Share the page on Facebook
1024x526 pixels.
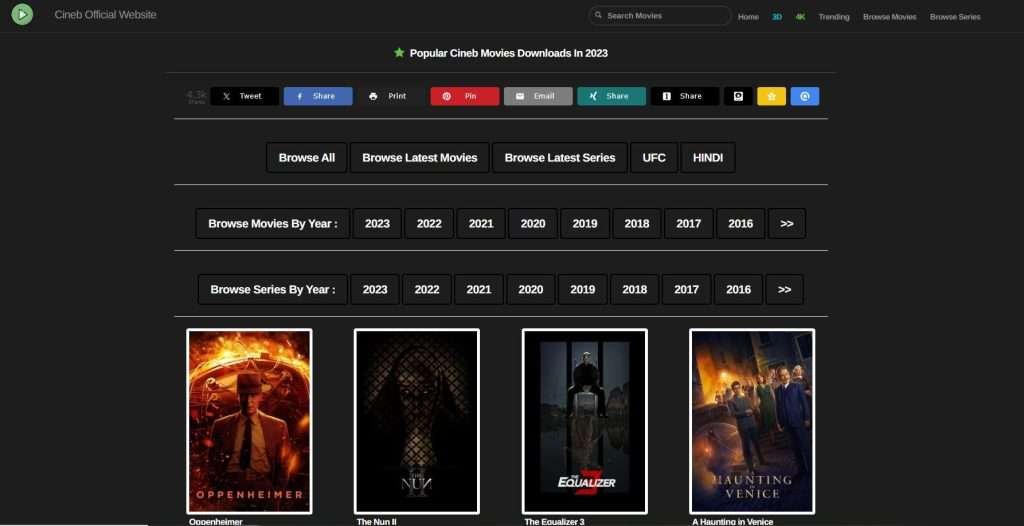point(318,96)
